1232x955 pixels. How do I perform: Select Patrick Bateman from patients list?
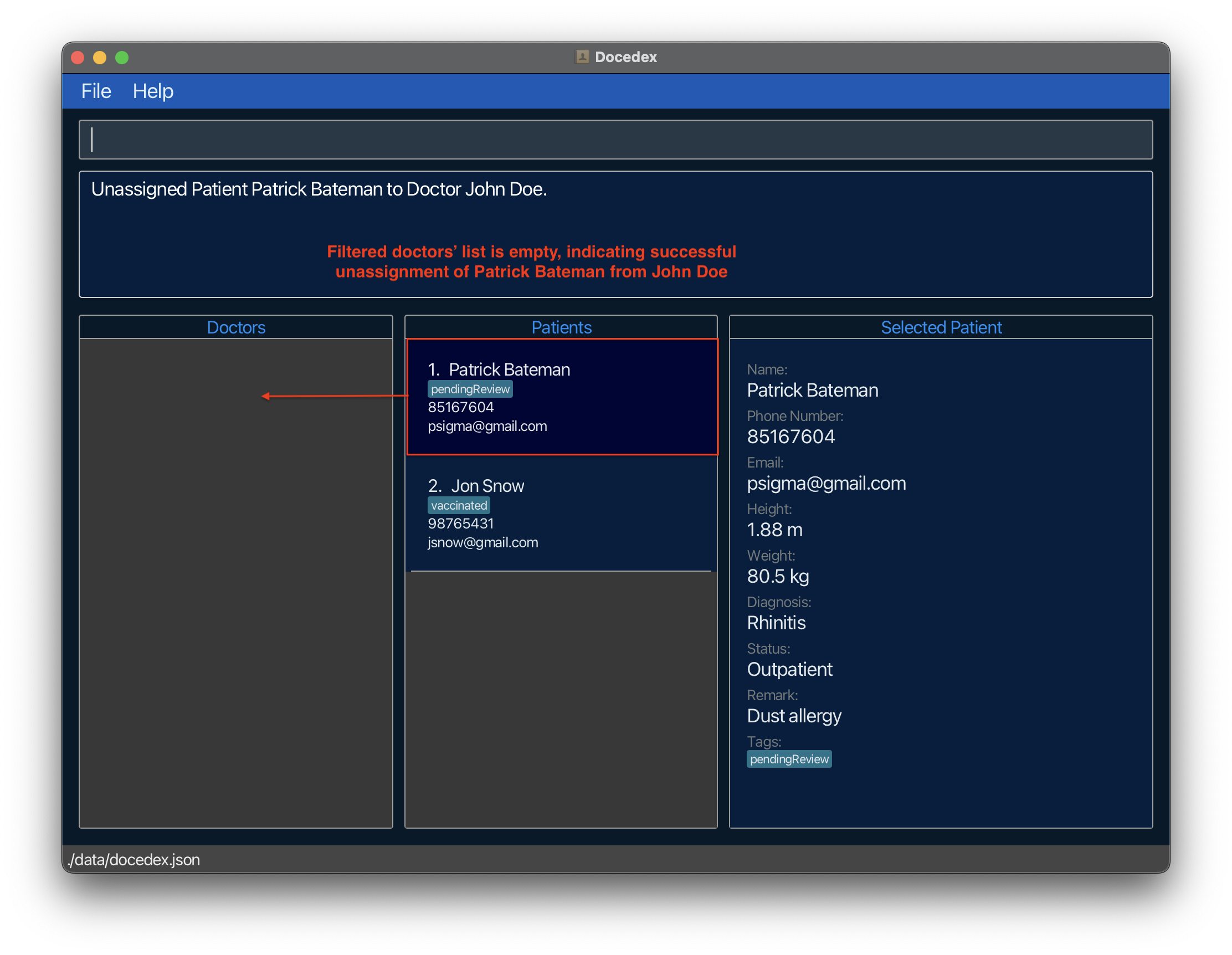point(563,397)
